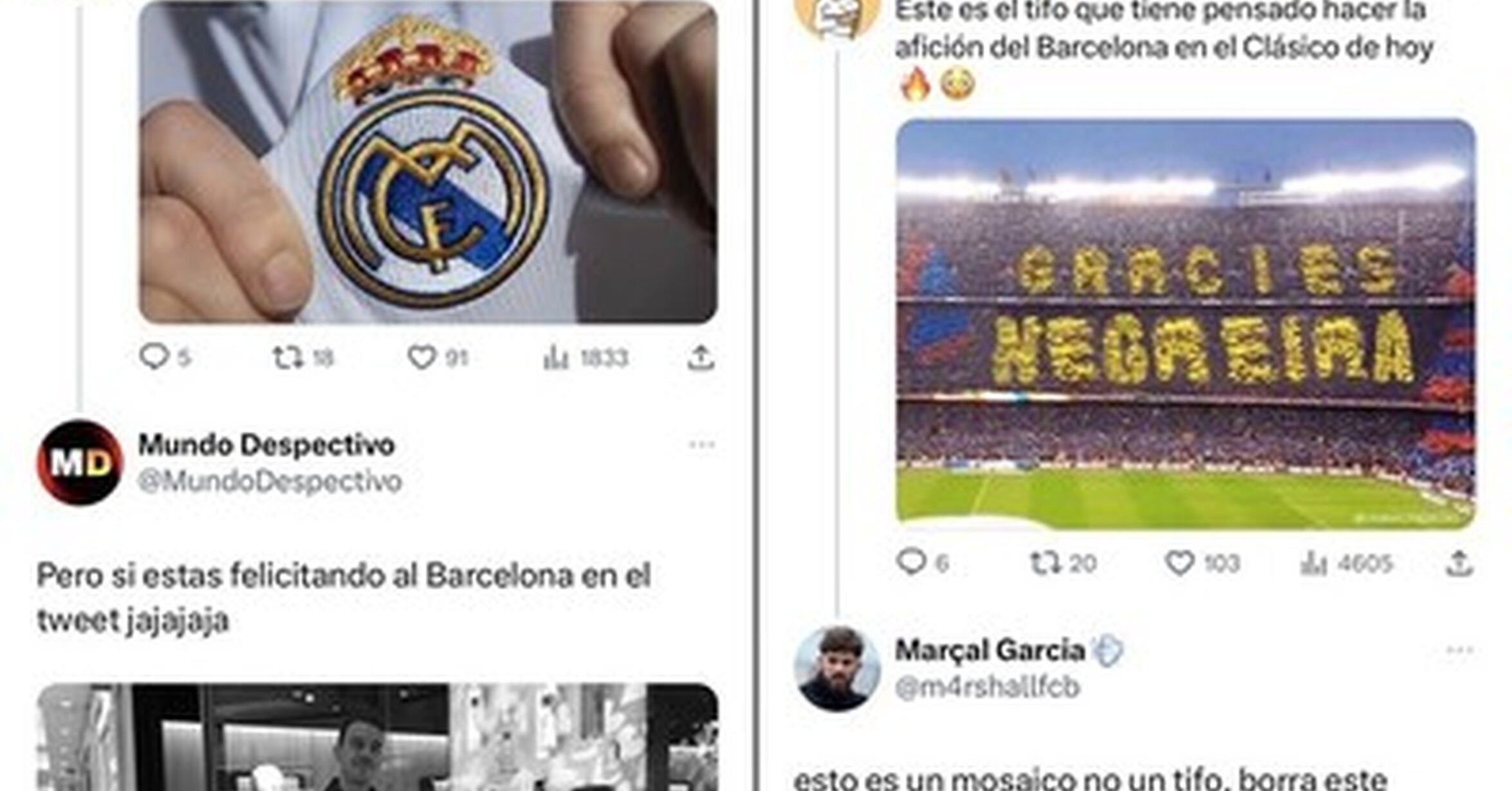Share the Gracies Negreira tifo tweet
The height and width of the screenshot is (791, 1512).
(x=1459, y=563)
